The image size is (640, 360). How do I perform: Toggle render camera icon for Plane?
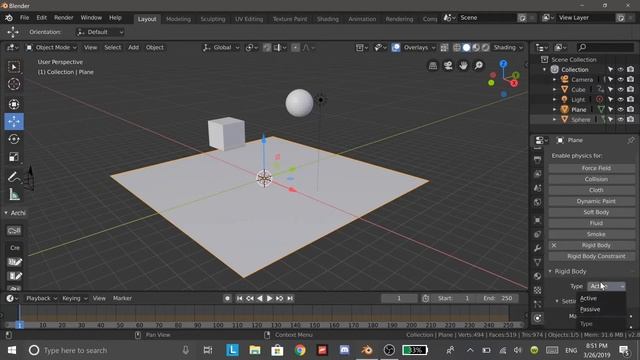pos(631,109)
